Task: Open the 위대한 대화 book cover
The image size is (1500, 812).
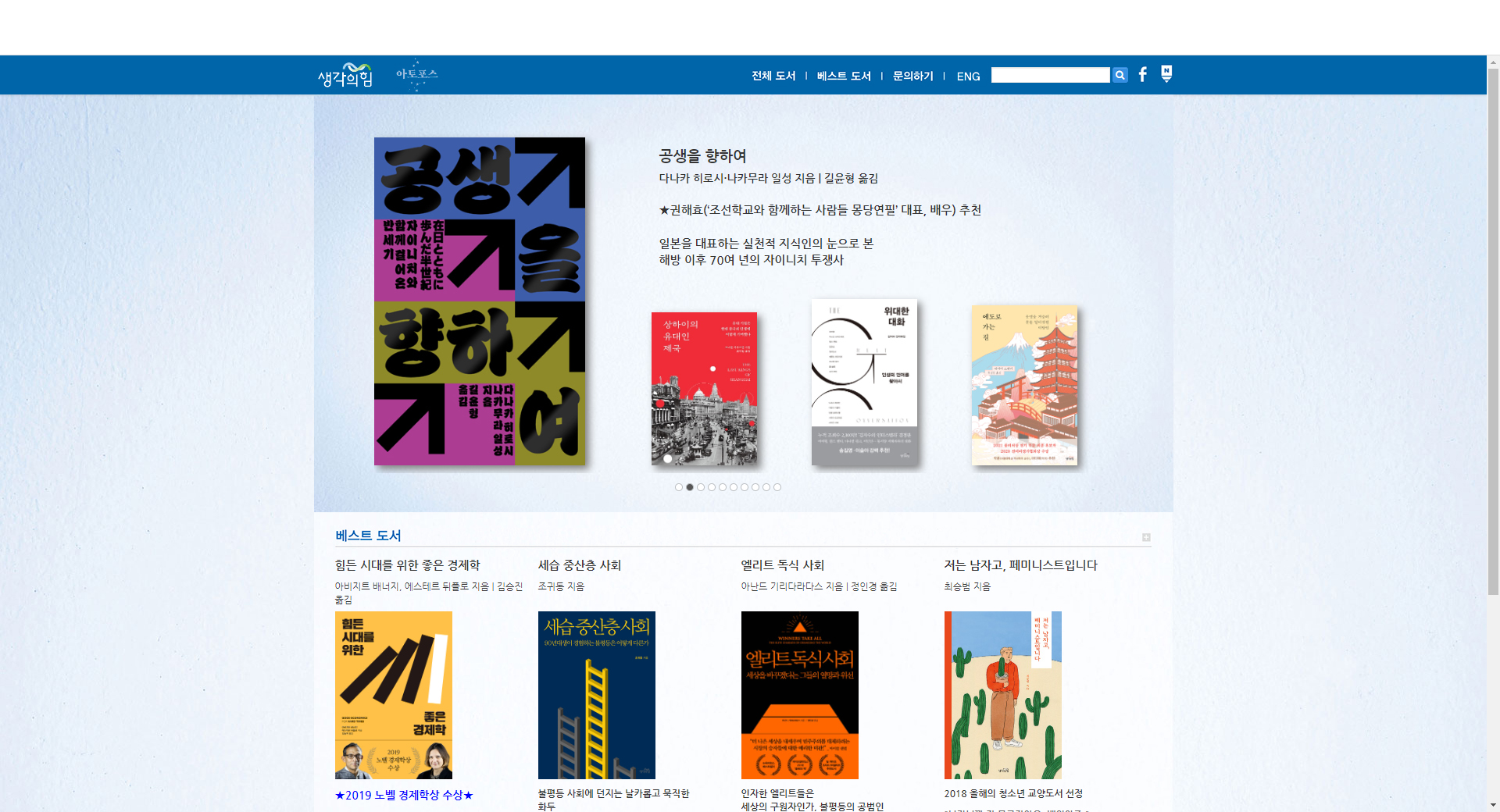Action: click(x=864, y=383)
